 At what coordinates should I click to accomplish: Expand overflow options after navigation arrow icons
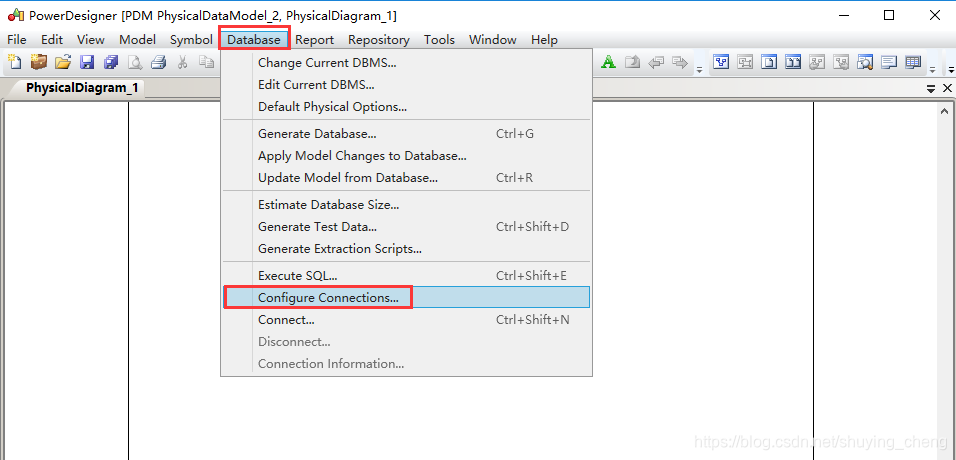click(699, 68)
